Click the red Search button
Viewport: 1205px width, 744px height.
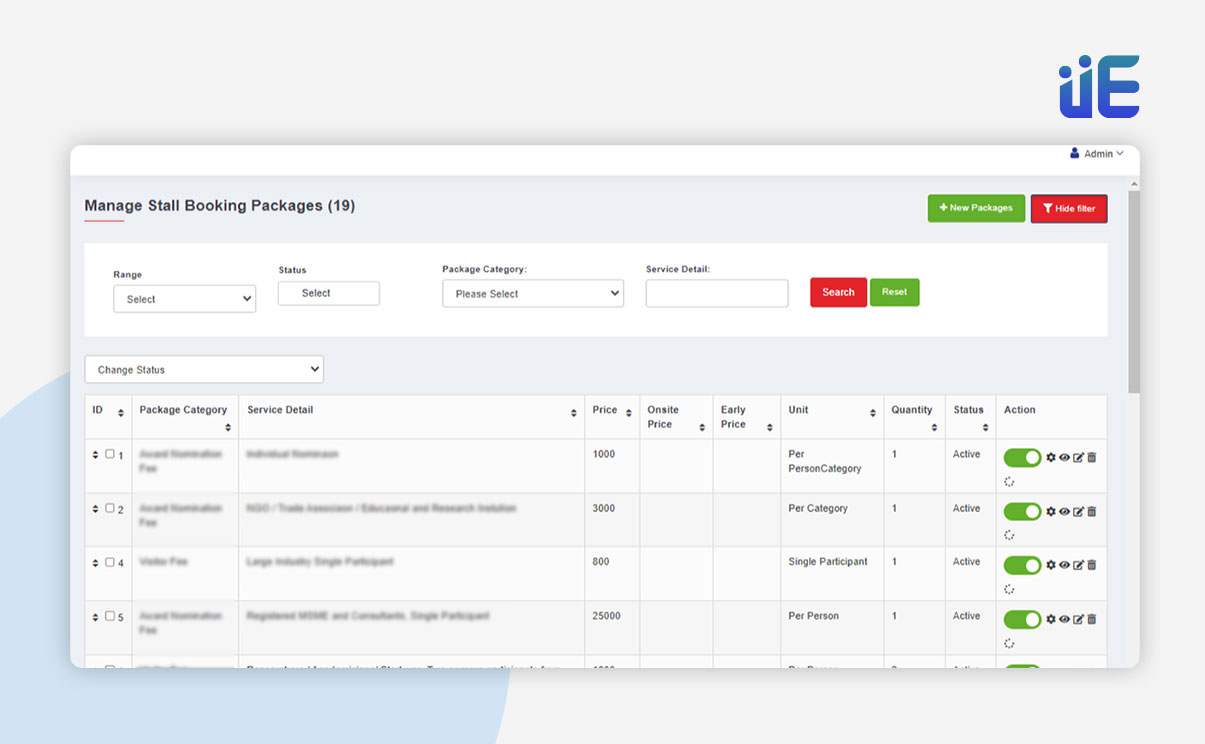tap(838, 292)
